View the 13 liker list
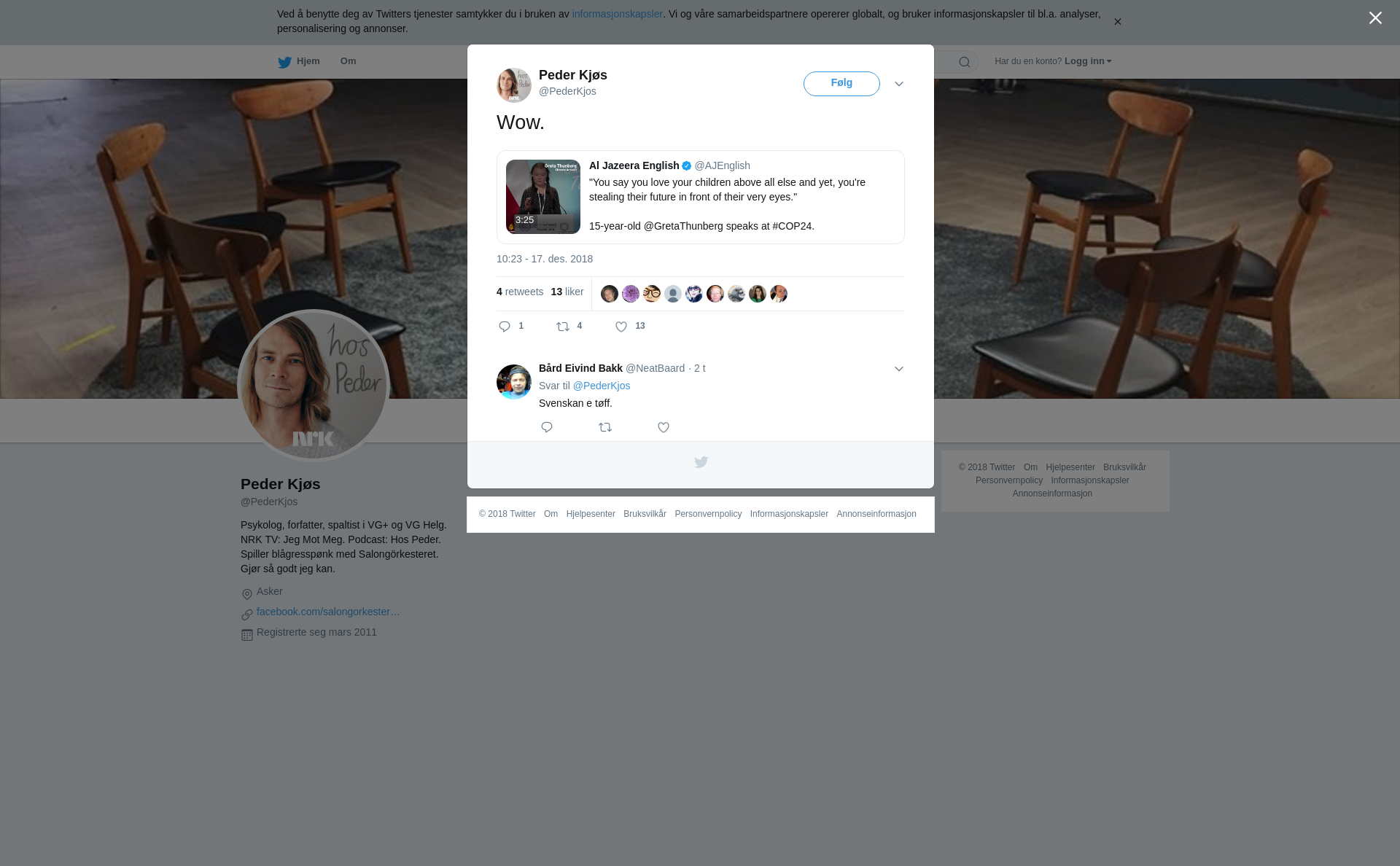 point(567,292)
